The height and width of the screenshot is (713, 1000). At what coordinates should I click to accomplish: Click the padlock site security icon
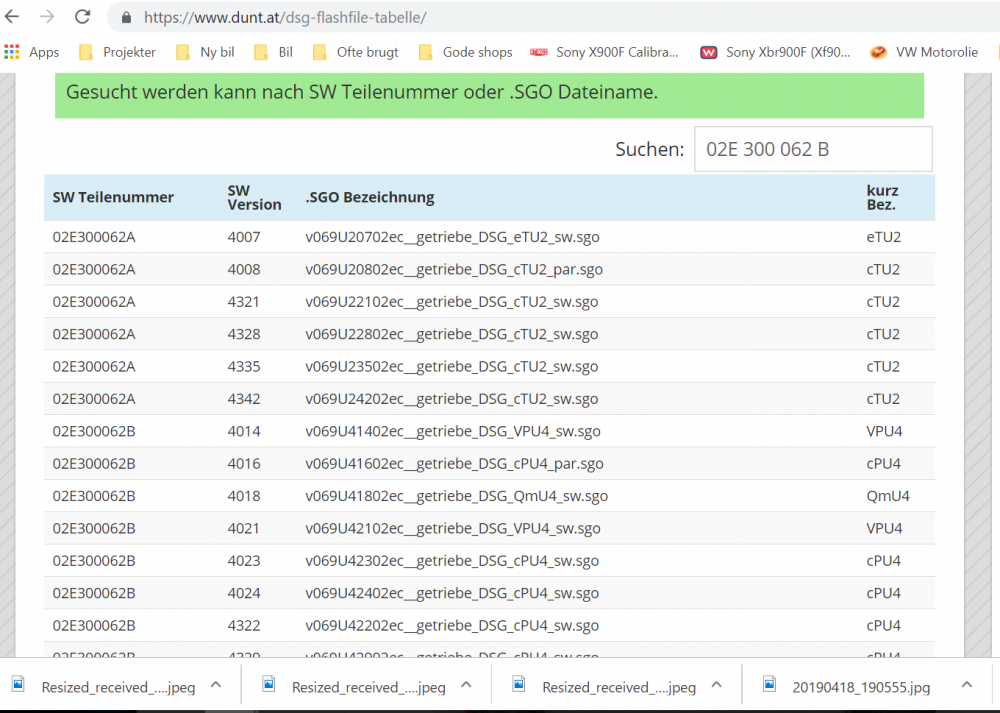pyautogui.click(x=126, y=17)
